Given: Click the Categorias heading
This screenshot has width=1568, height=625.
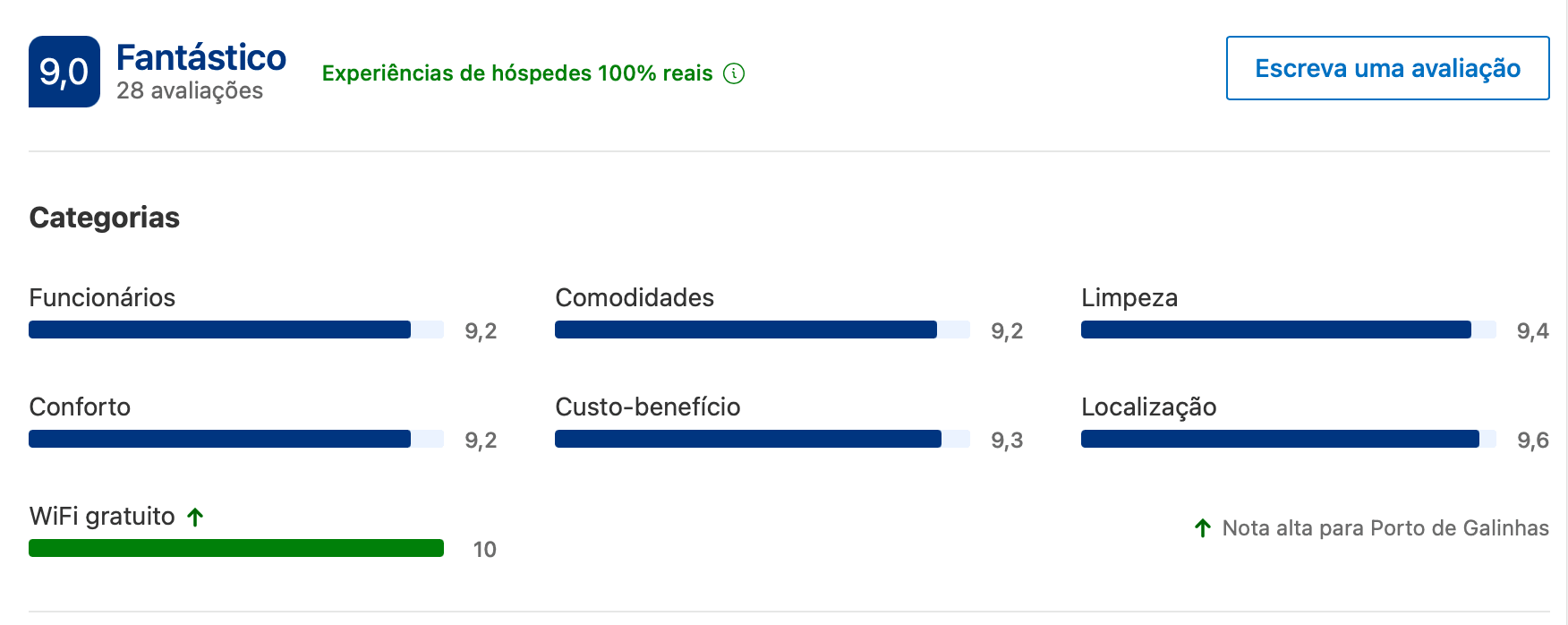Looking at the screenshot, I should tap(105, 218).
